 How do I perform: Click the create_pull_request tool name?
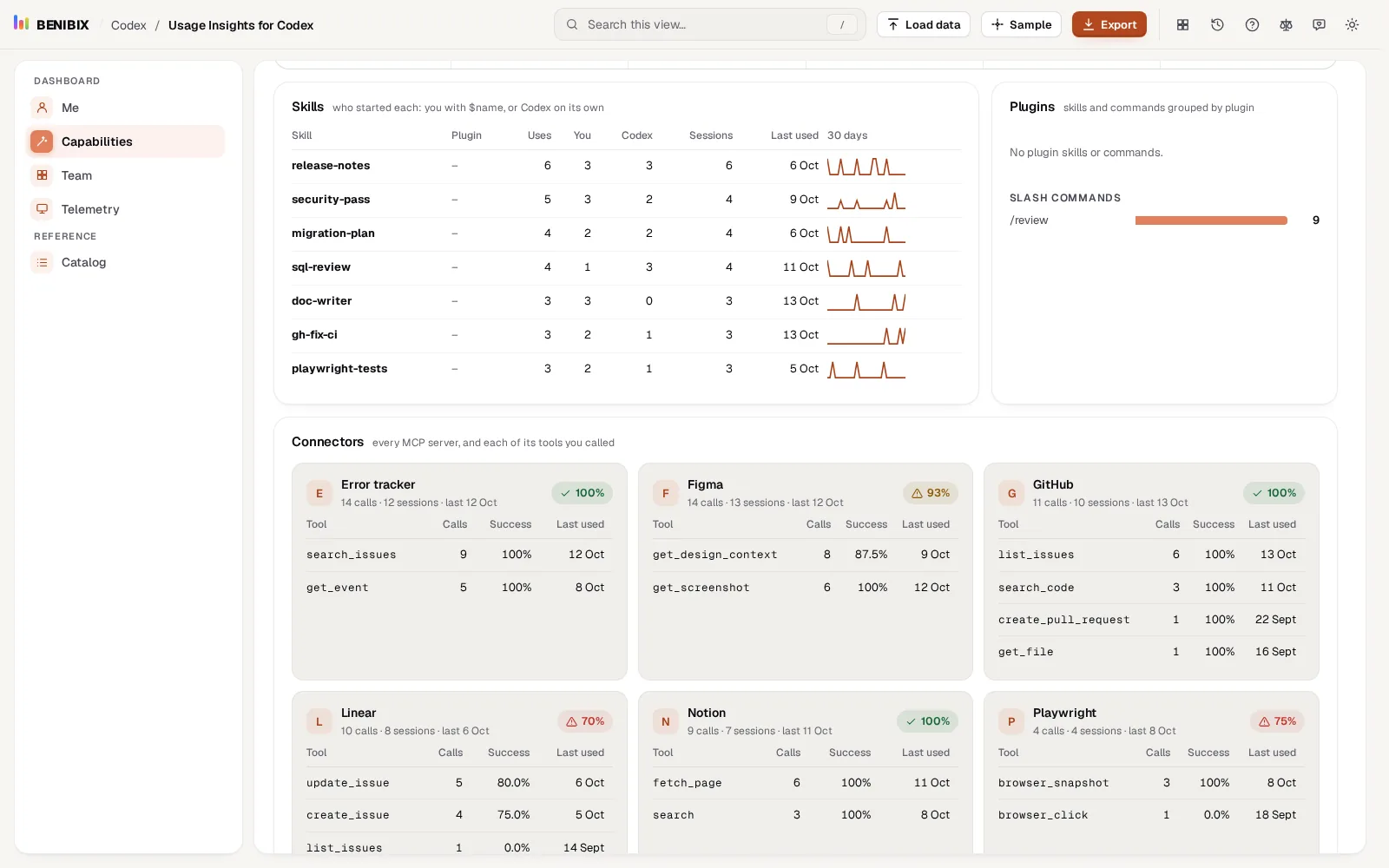1064,620
